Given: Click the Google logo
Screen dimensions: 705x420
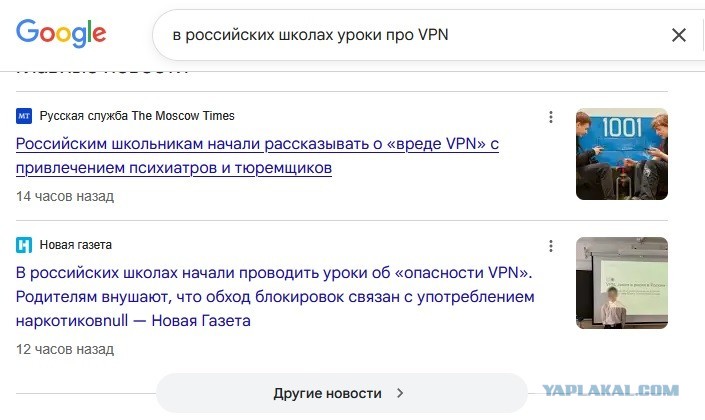Looking at the screenshot, I should 61,33.
